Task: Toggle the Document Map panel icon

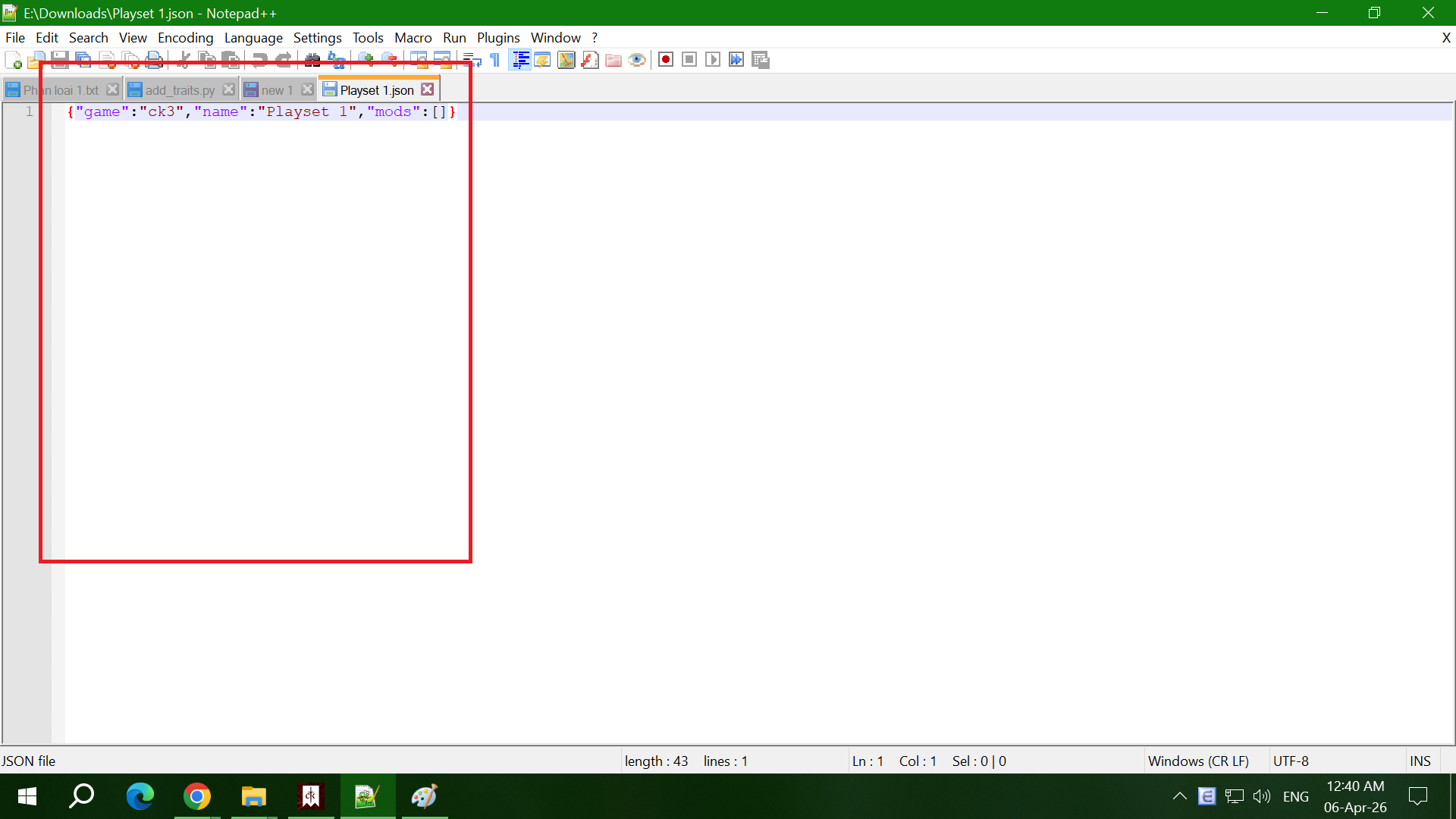Action: pyautogui.click(x=566, y=60)
